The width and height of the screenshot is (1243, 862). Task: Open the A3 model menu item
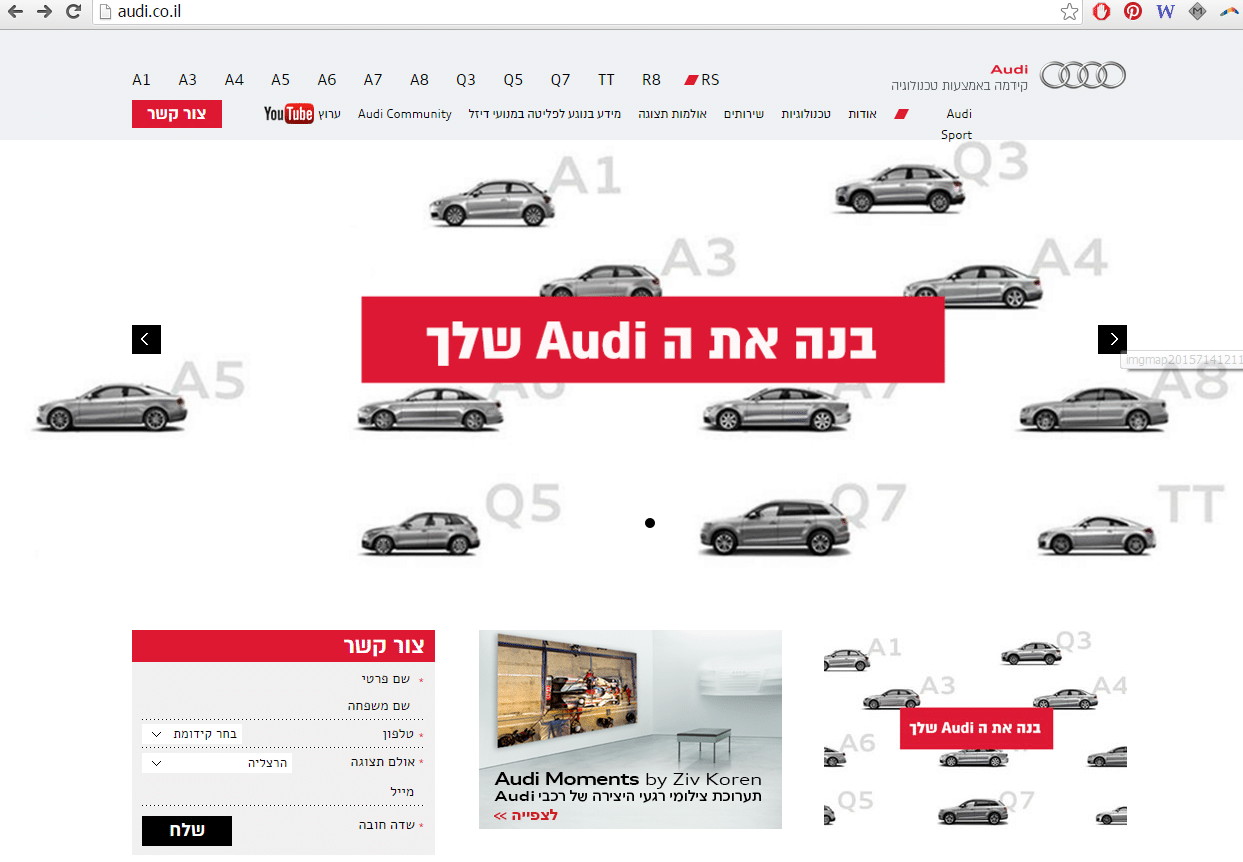(188, 80)
